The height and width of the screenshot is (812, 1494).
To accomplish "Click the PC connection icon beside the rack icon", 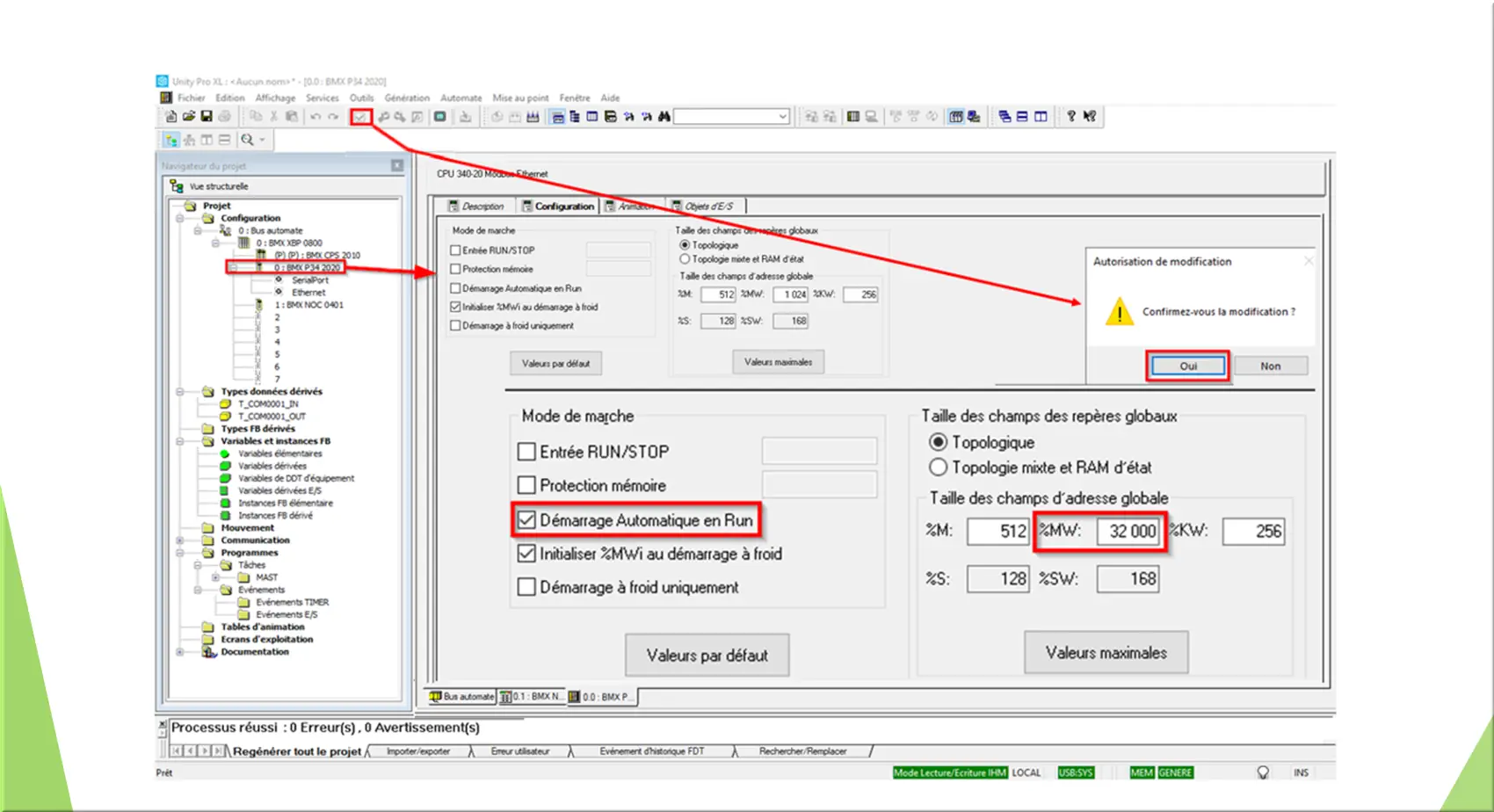I will point(871,116).
